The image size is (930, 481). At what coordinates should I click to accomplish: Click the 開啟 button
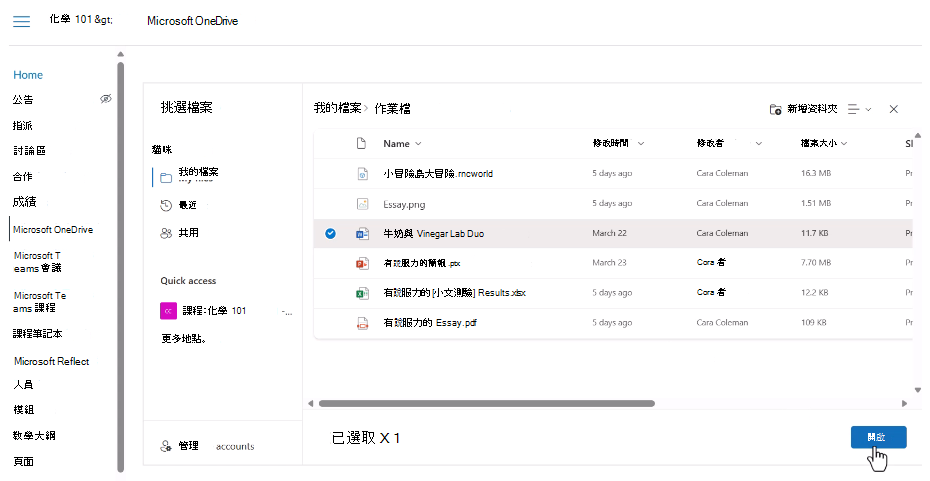click(x=878, y=437)
